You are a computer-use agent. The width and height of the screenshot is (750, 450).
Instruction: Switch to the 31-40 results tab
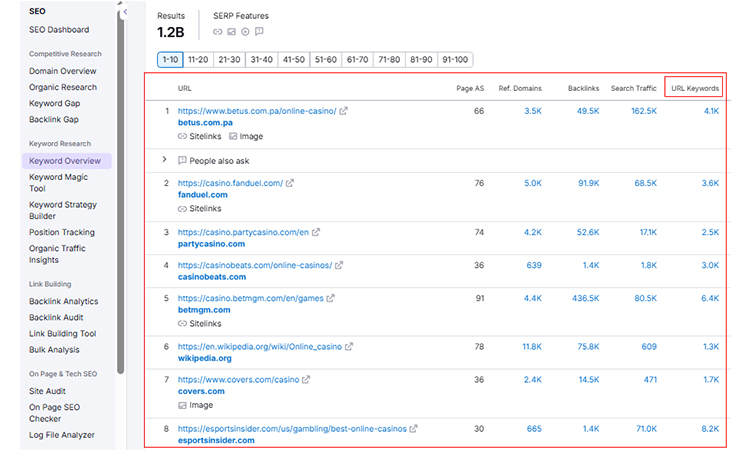point(262,60)
